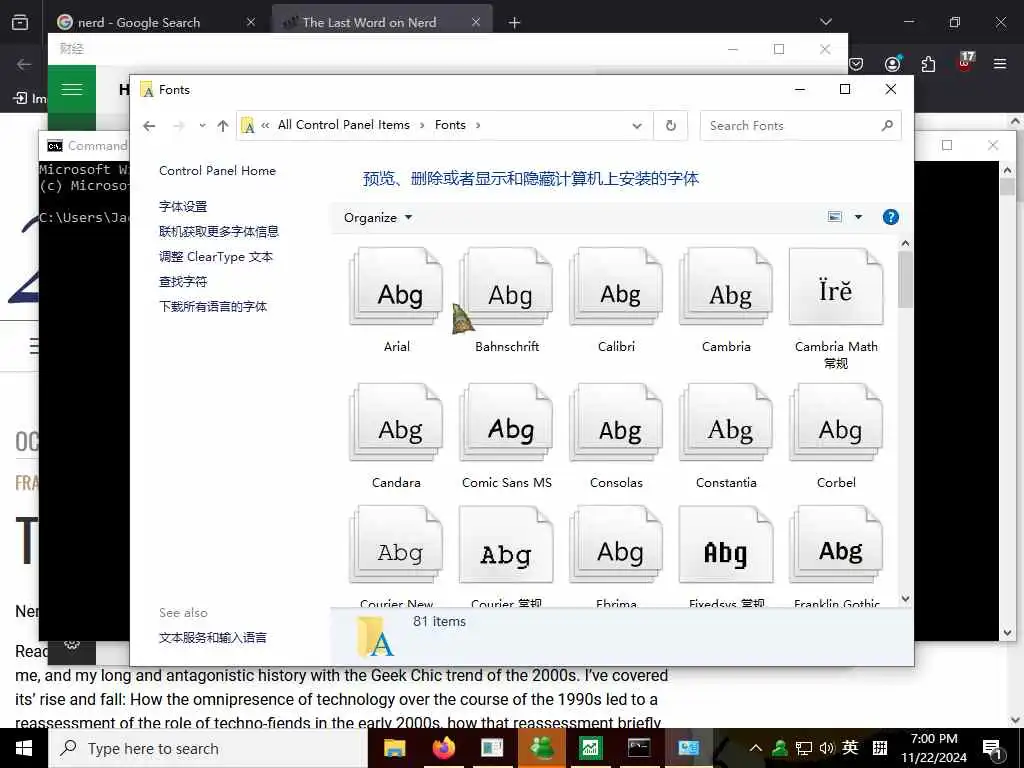The height and width of the screenshot is (768, 1024).
Task: Click the 81 items status text
Action: [x=439, y=622]
